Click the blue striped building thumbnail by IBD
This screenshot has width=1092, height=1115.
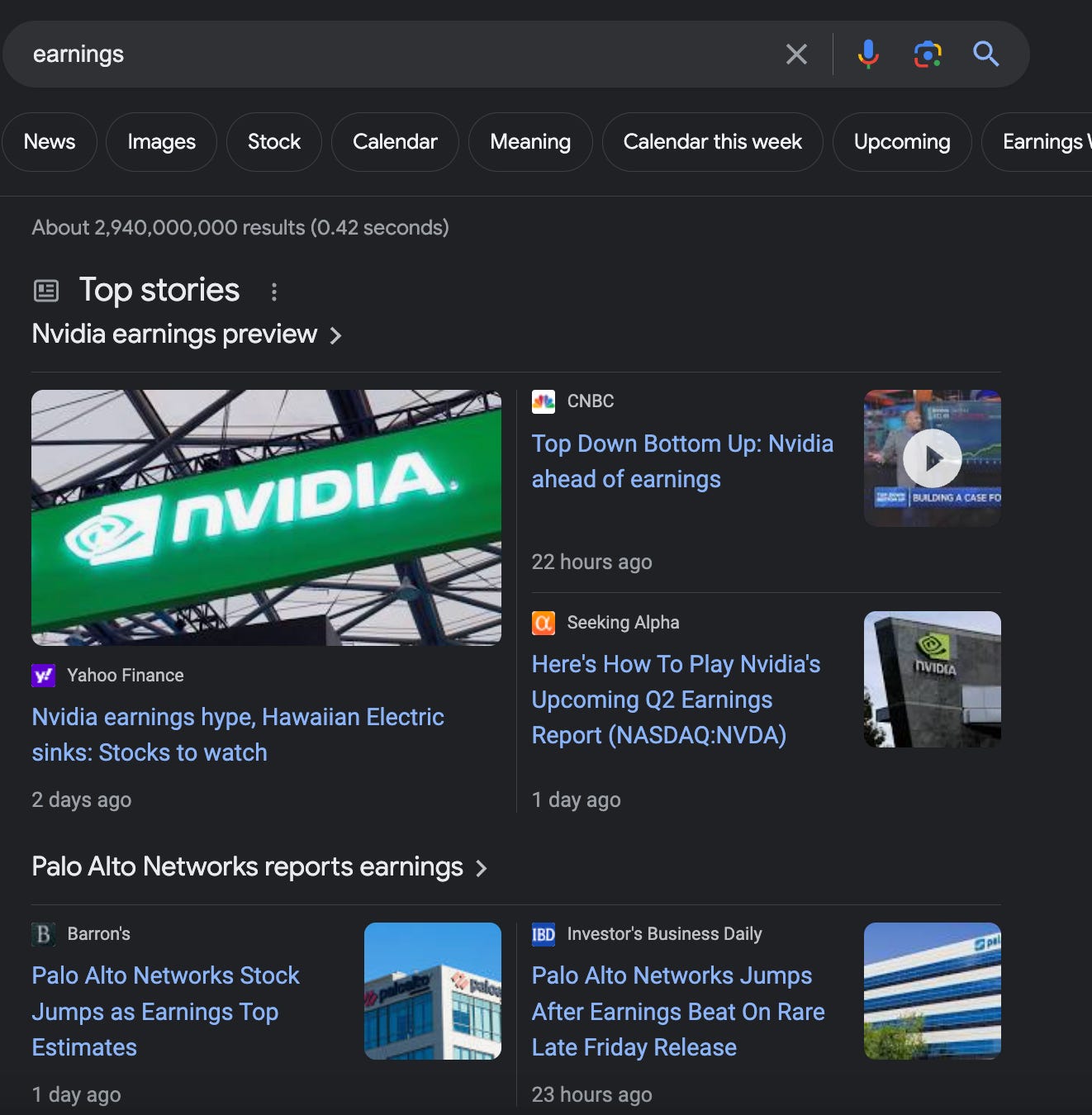[933, 991]
